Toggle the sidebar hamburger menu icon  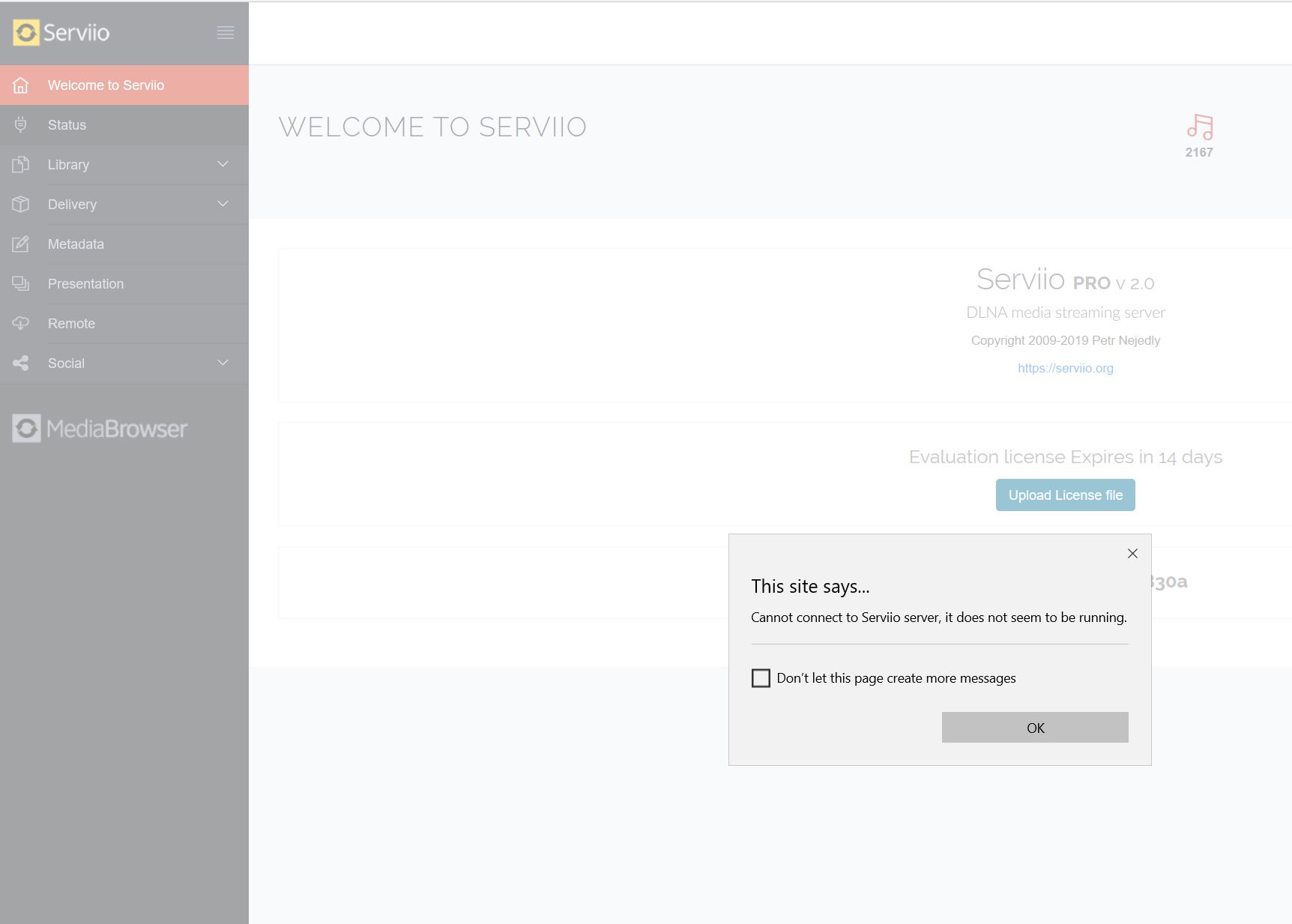pyautogui.click(x=225, y=32)
